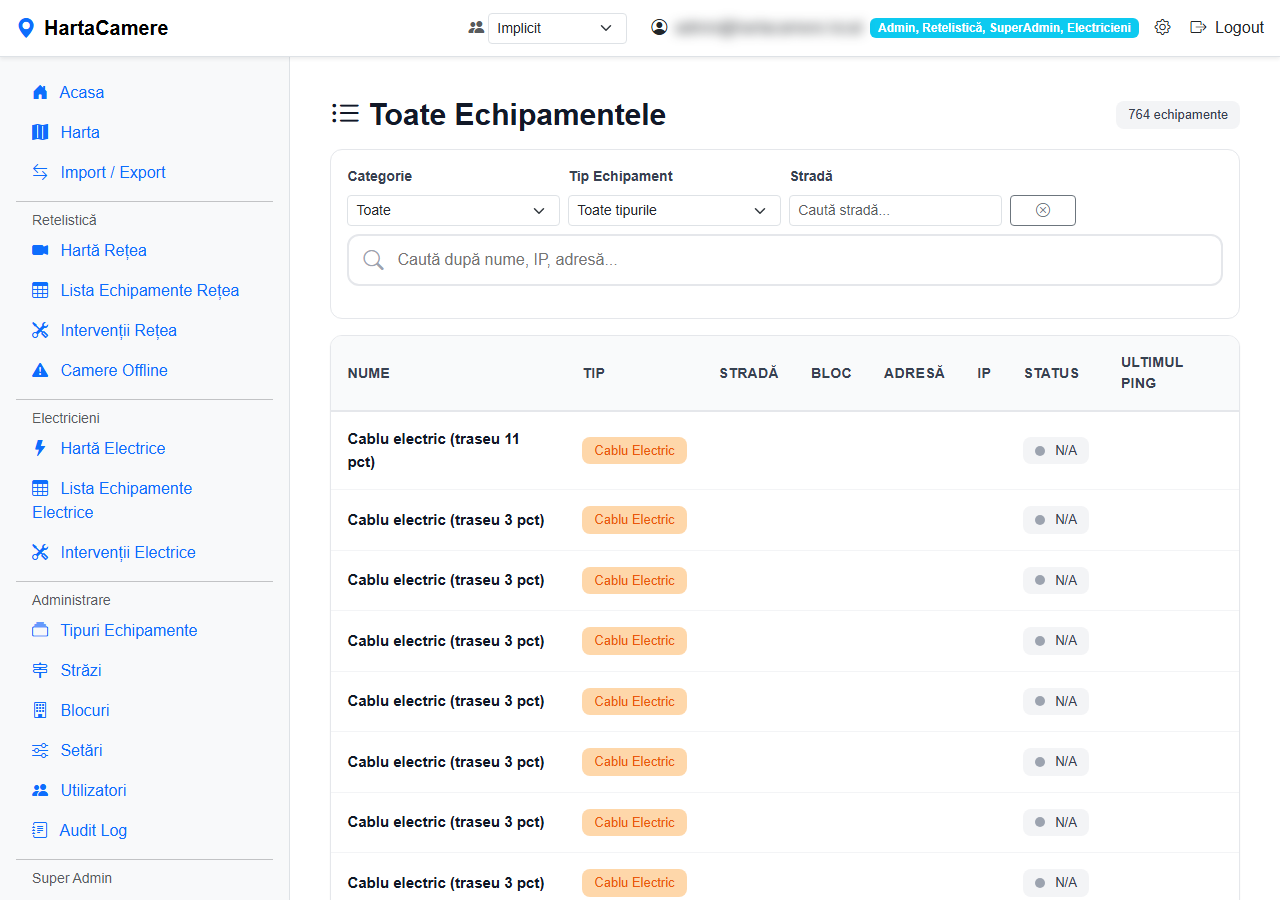Click the HartaCamere map pin logo icon

click(26, 28)
